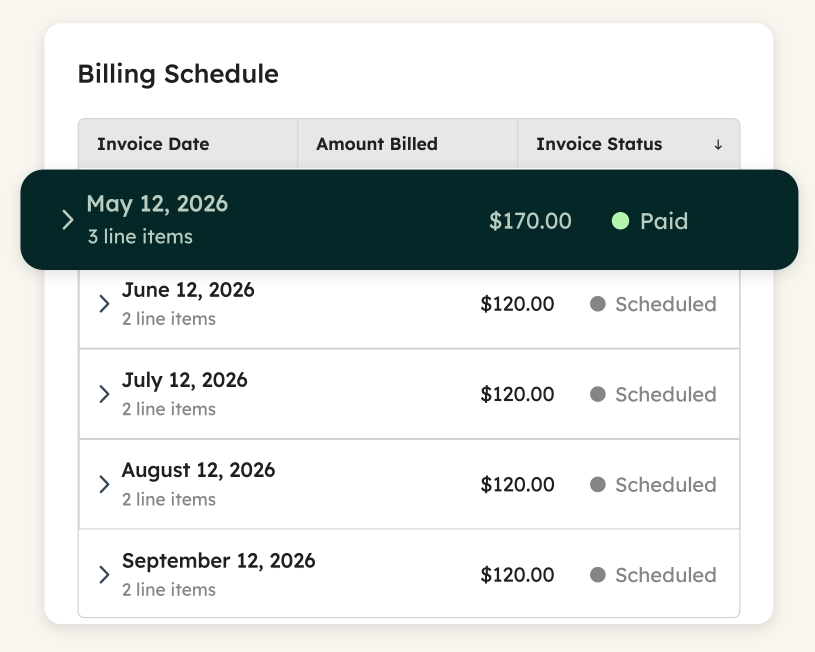Select the $170.00 amount in the Paid row
The image size is (815, 652).
(530, 221)
